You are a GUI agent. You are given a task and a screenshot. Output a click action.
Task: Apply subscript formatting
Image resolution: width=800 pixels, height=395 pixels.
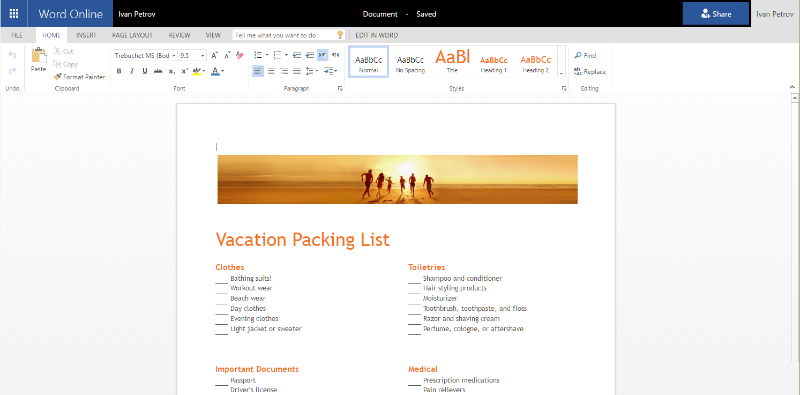(172, 71)
